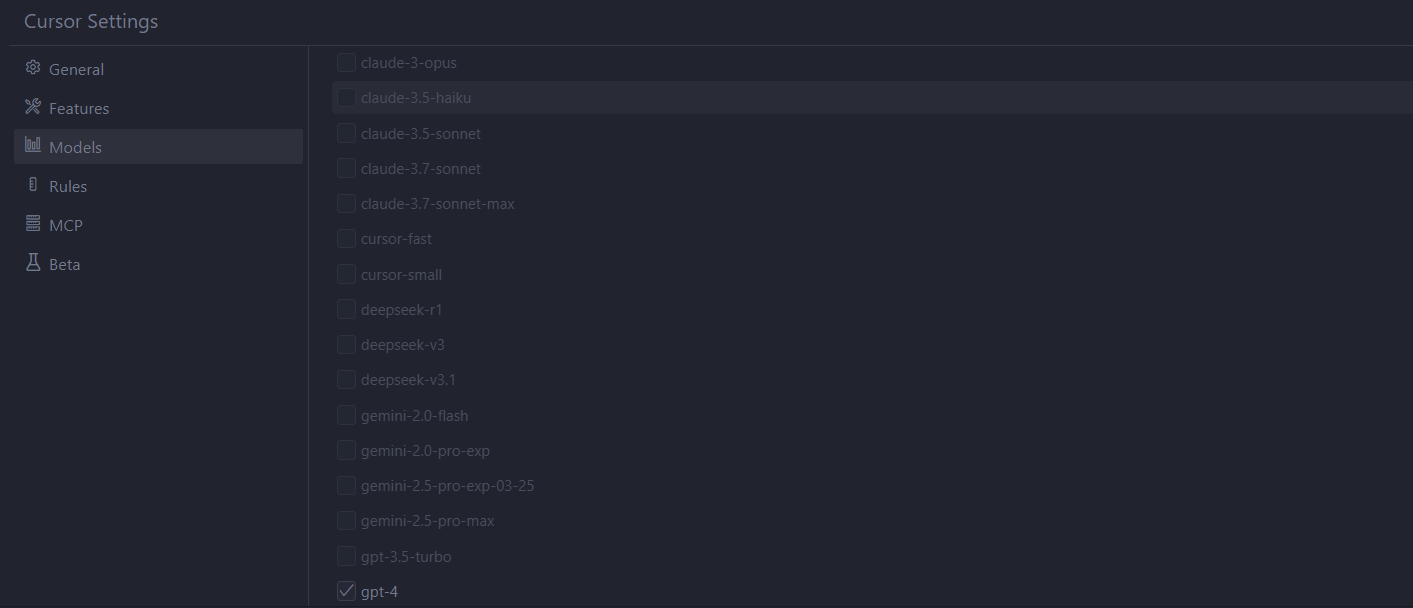Check the claude-3.5-haiku model checkbox

pos(346,98)
